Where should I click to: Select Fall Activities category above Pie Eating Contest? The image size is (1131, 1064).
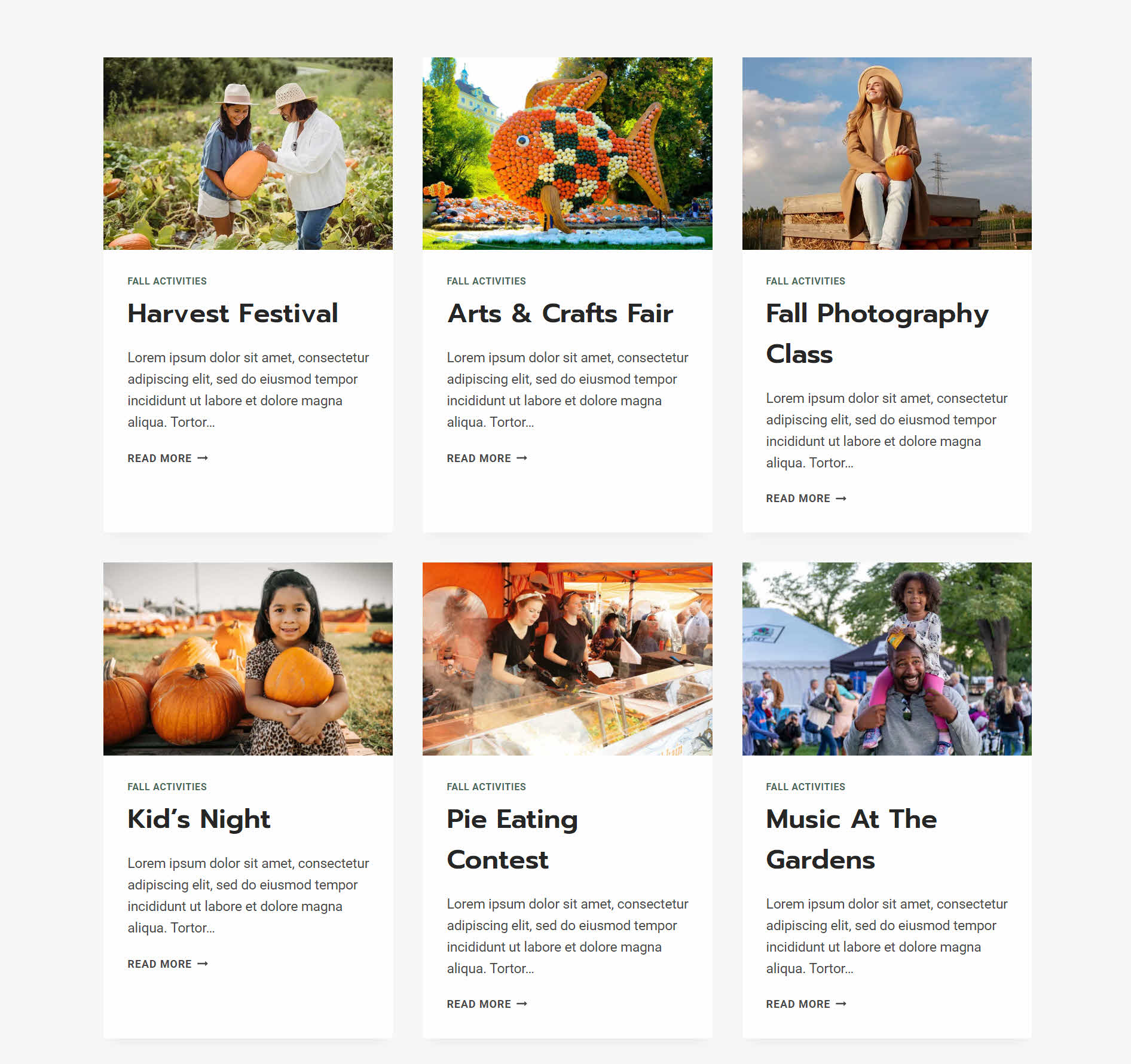coord(486,787)
